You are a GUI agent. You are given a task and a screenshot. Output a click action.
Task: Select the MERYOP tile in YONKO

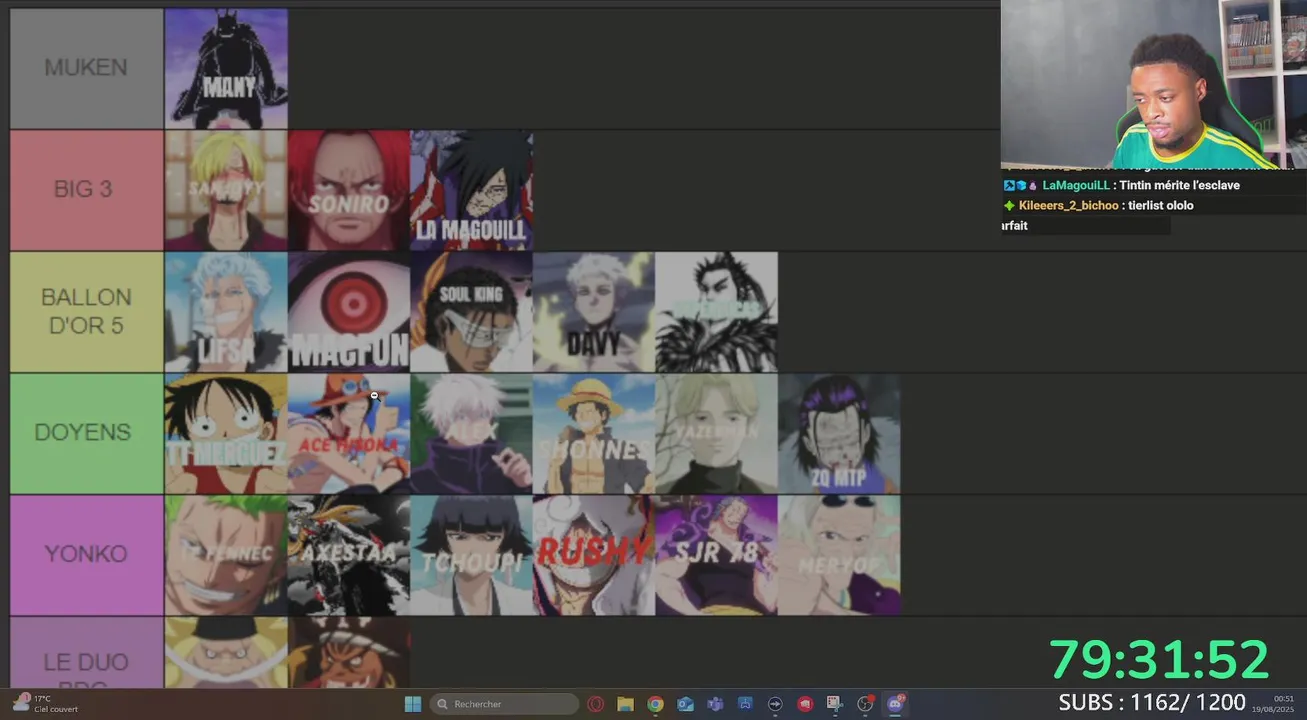tap(839, 555)
